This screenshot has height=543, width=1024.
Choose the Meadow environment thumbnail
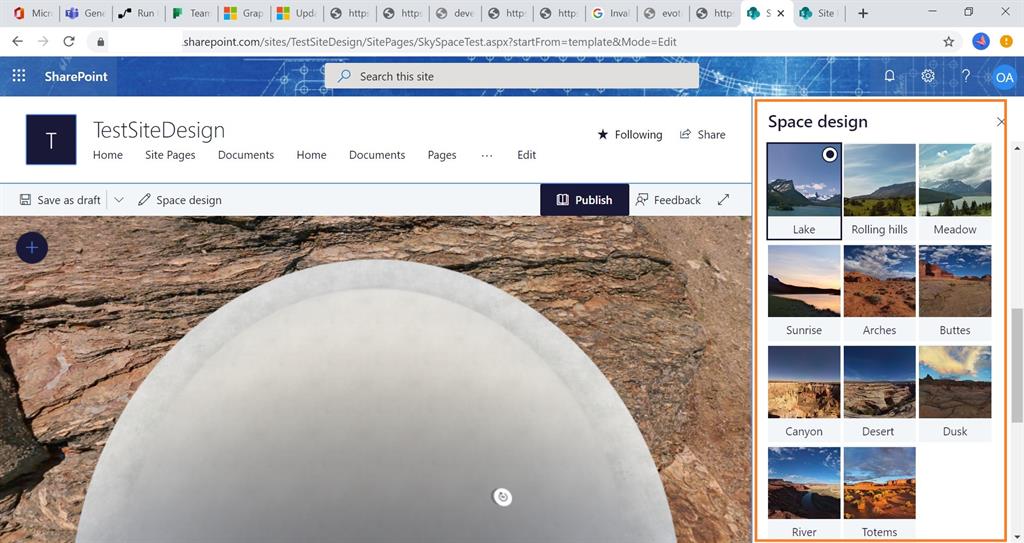[955, 191]
